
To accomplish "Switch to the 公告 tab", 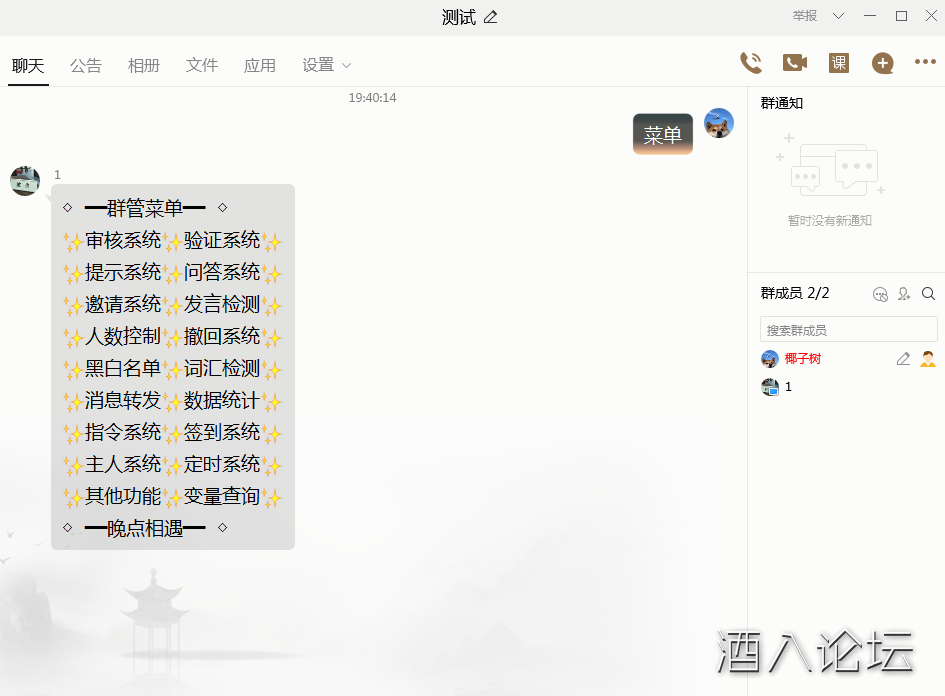I will click(x=86, y=65).
